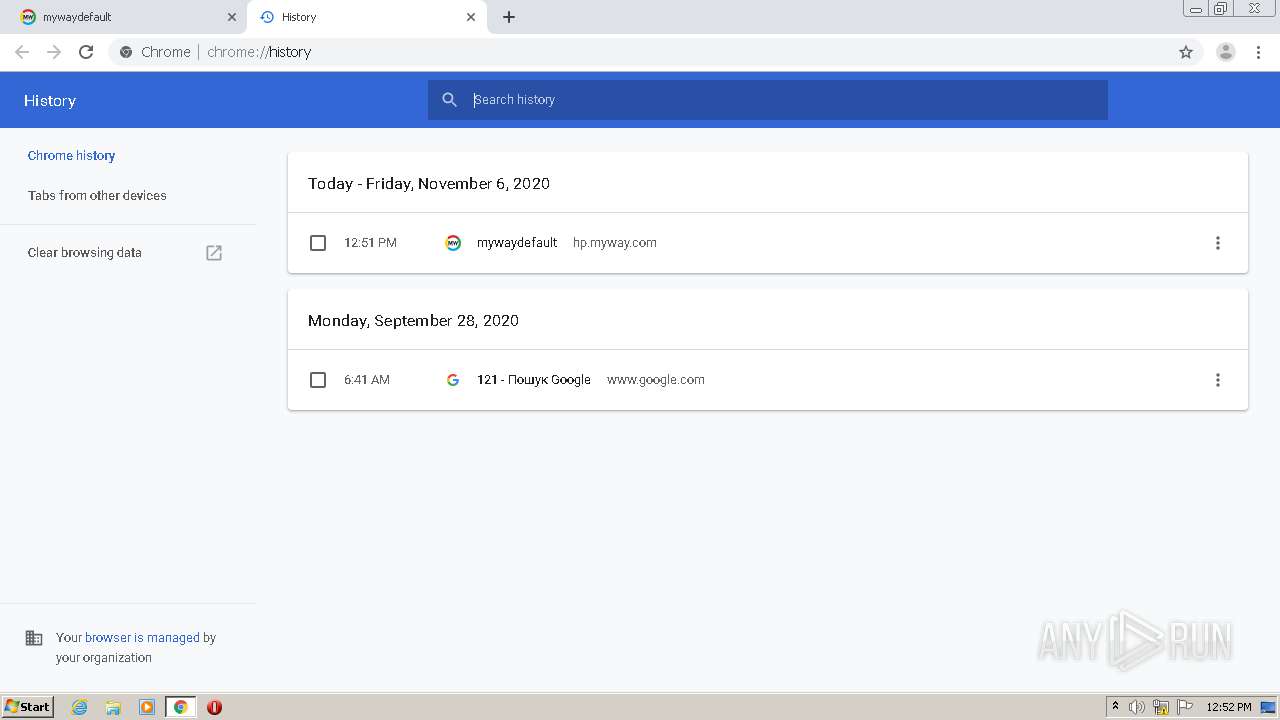This screenshot has width=1280, height=720.
Task: Open the media player taskbar icon
Action: point(147,707)
